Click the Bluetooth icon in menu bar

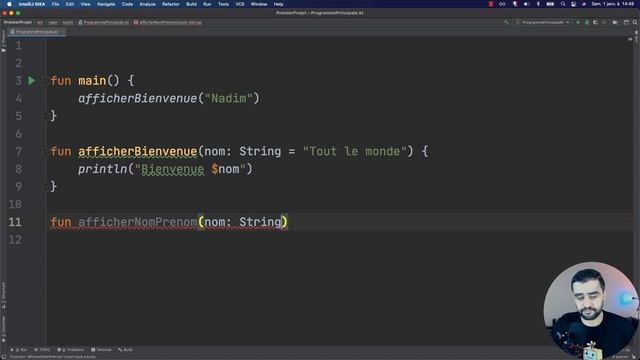click(538, 4)
